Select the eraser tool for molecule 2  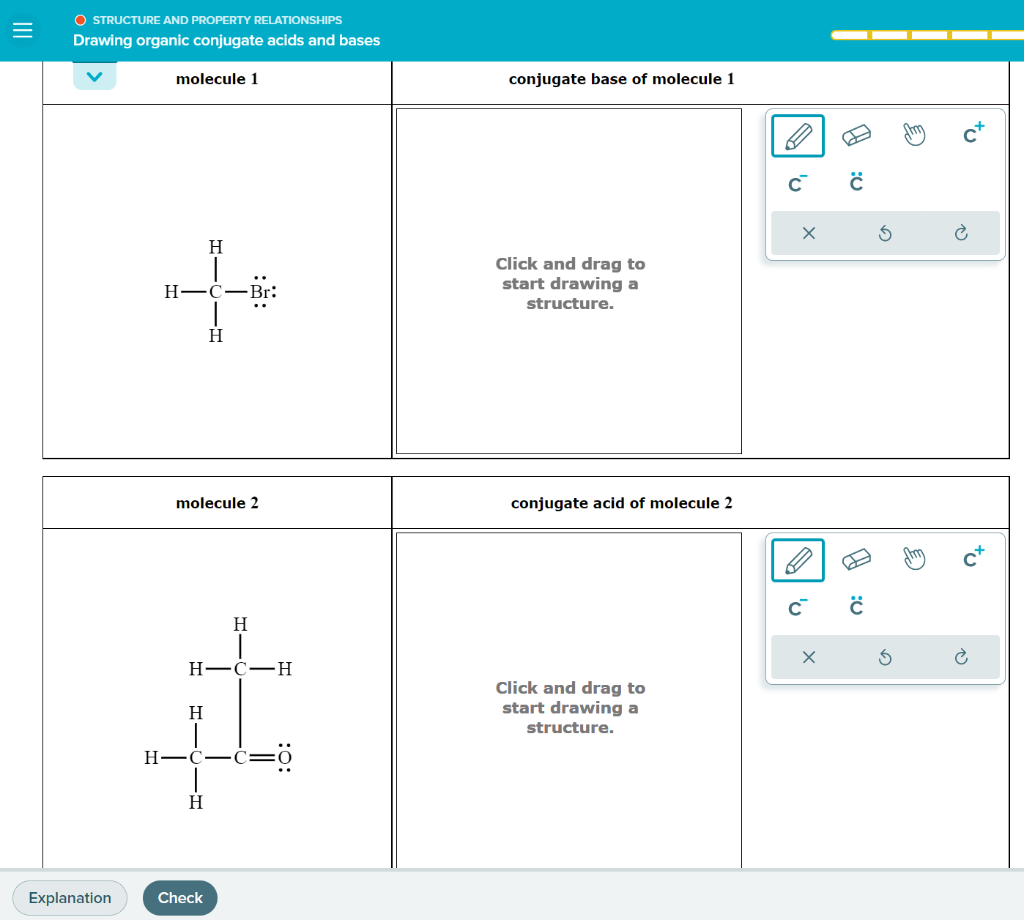coord(856,560)
